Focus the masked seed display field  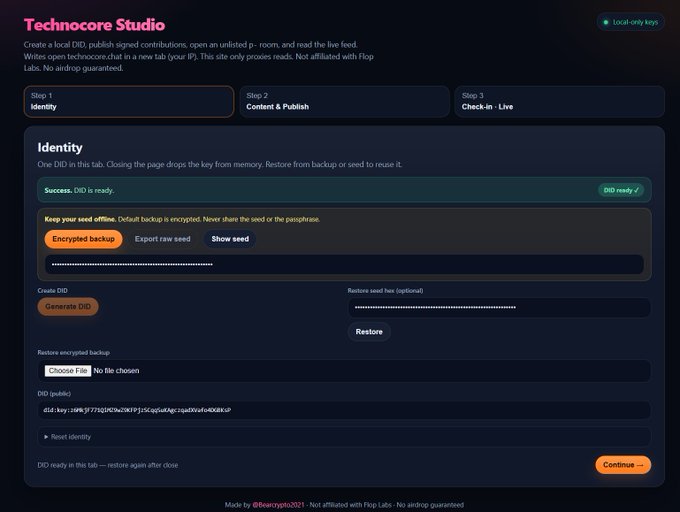pos(344,264)
